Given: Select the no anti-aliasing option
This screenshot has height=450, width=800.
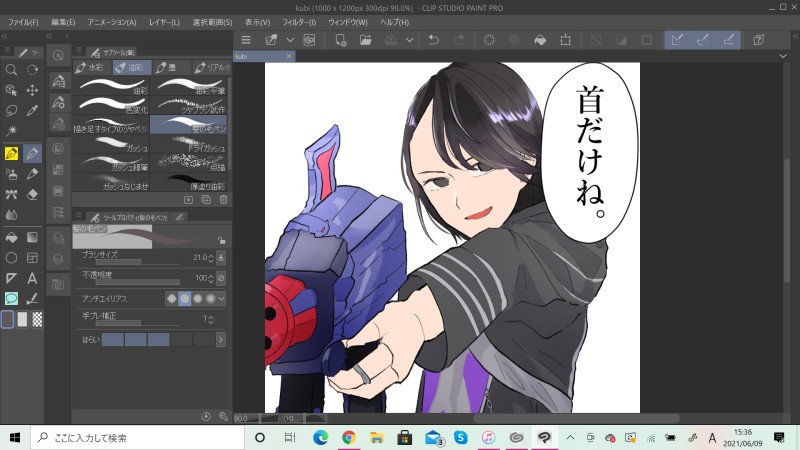Looking at the screenshot, I should point(171,298).
